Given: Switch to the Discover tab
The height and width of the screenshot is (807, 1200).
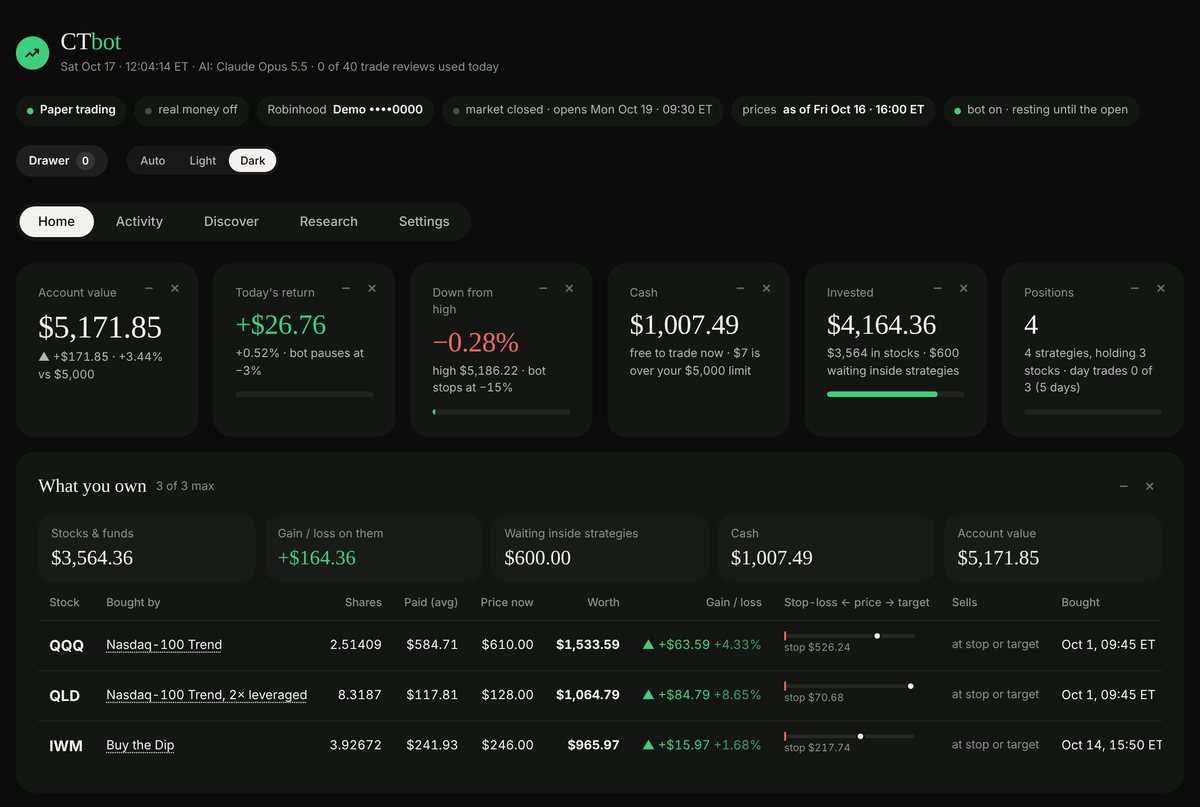Looking at the screenshot, I should tap(231, 222).
